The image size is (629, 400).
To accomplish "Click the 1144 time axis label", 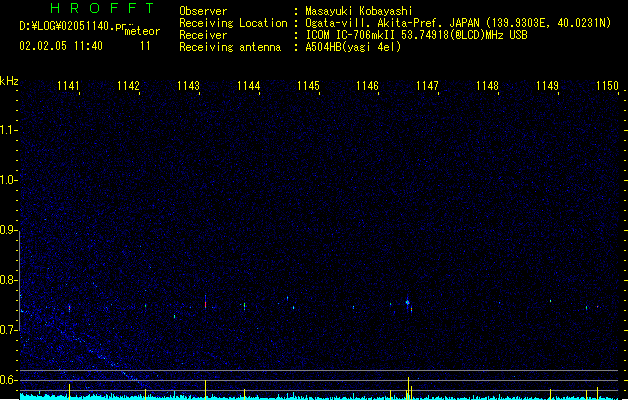I will [248, 86].
